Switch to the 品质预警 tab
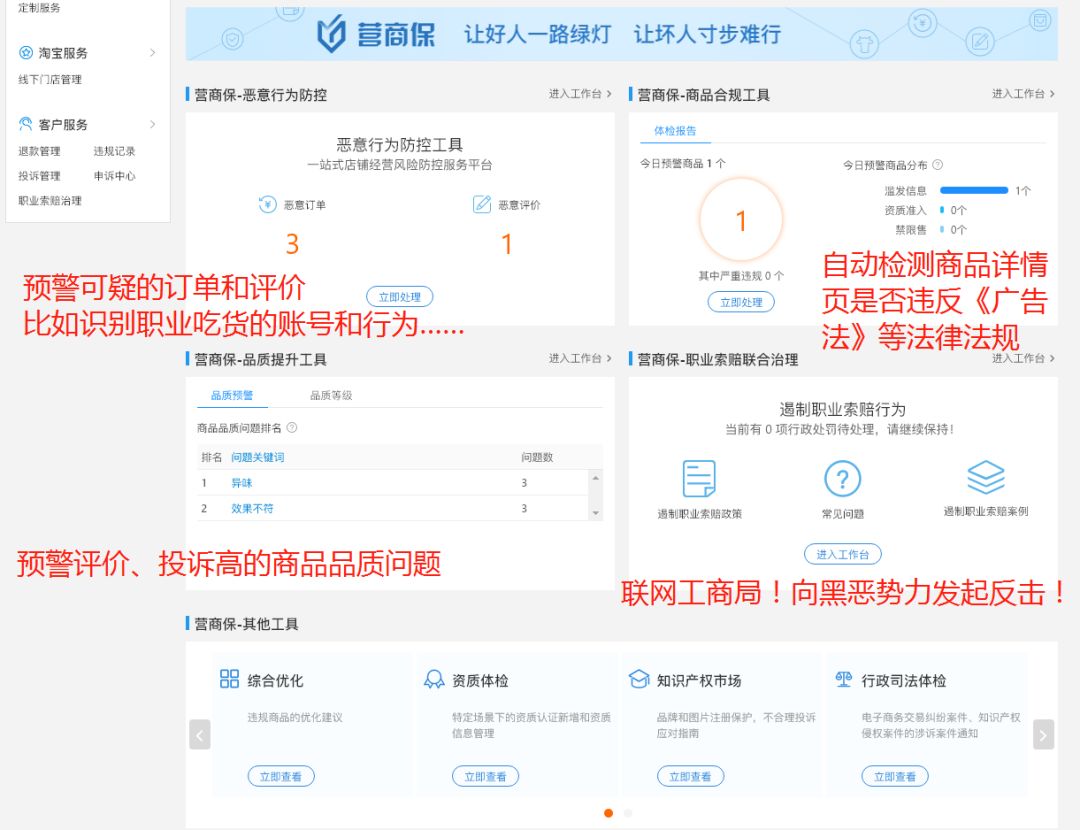The width and height of the screenshot is (1080, 830). point(232,395)
